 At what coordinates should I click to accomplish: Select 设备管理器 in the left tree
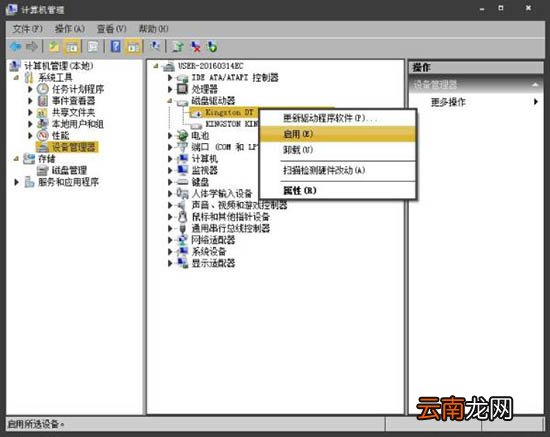tap(74, 147)
